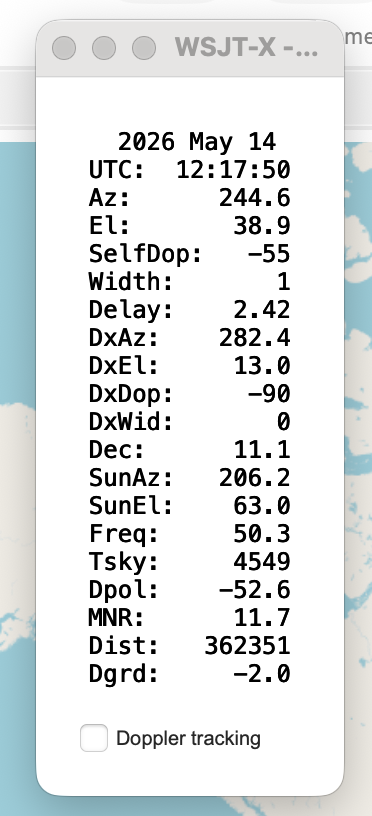Click the WSJT-X window title text
Screen dimensions: 372x816
[246, 48]
